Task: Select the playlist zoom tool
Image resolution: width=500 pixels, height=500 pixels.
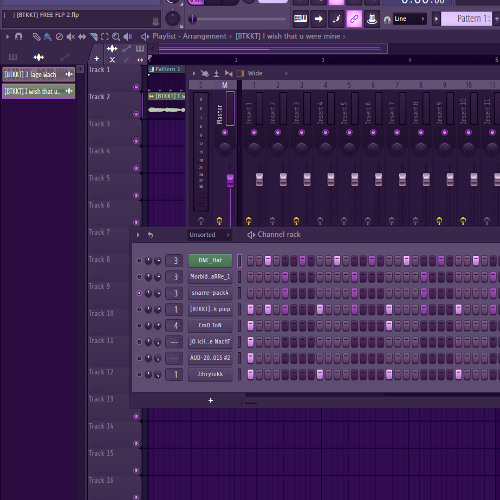Action: (x=116, y=37)
